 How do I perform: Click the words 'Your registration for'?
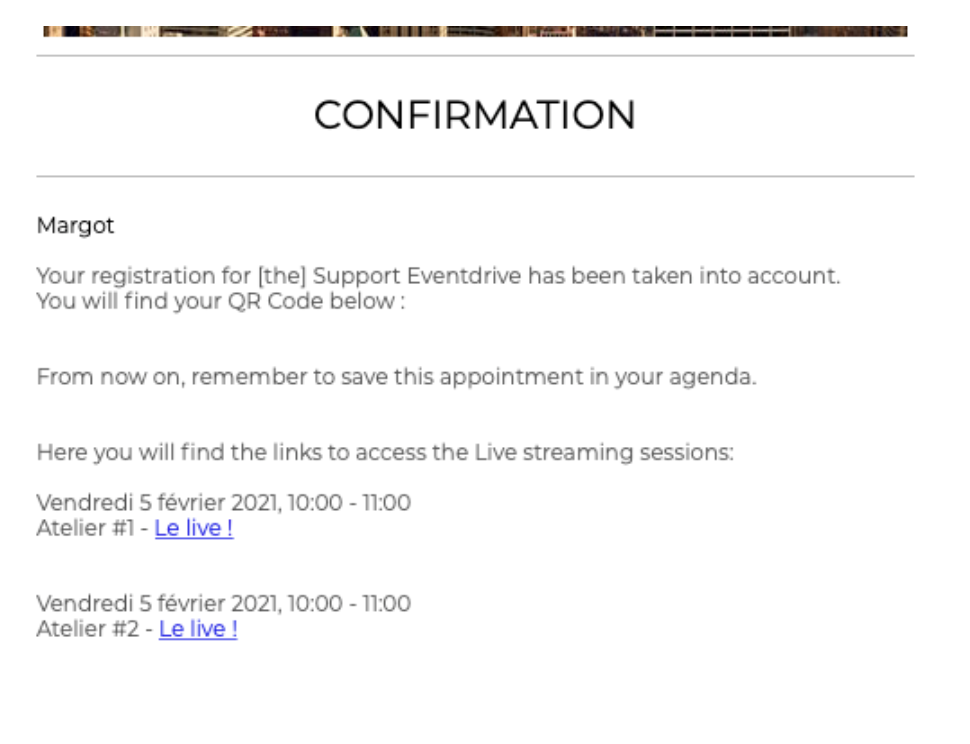pyautogui.click(x=144, y=276)
